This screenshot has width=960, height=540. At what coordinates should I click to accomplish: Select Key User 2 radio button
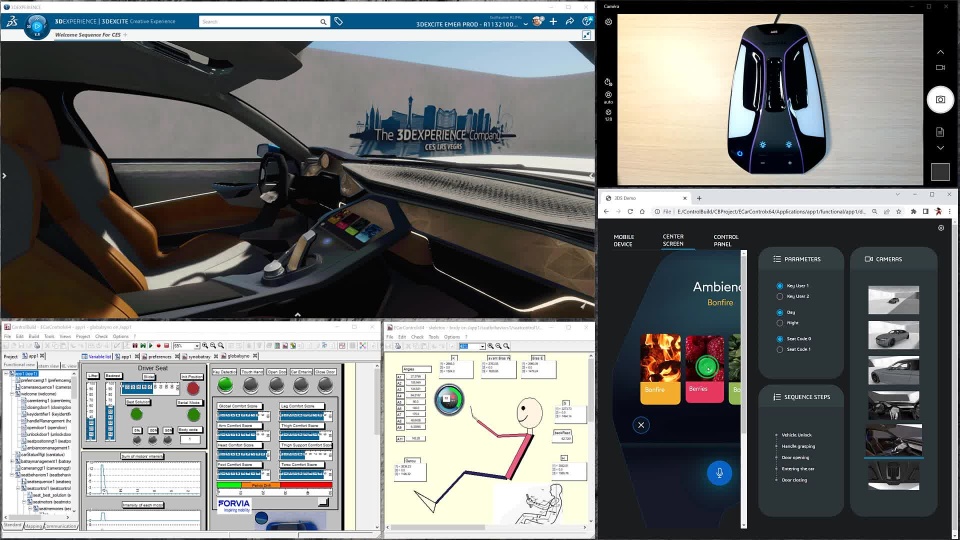point(779,296)
